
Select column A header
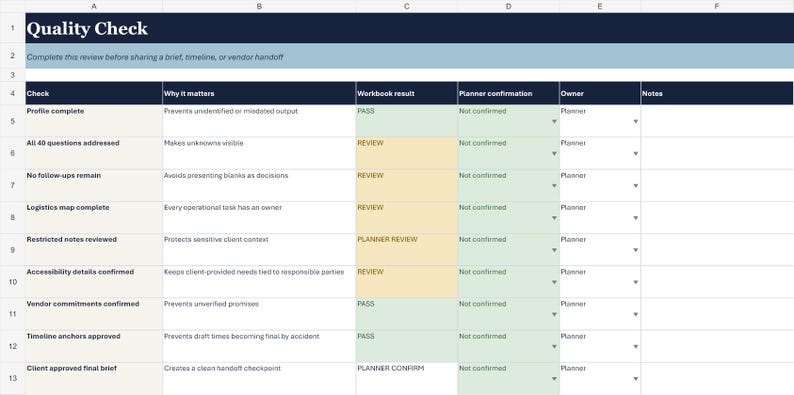[x=94, y=6]
